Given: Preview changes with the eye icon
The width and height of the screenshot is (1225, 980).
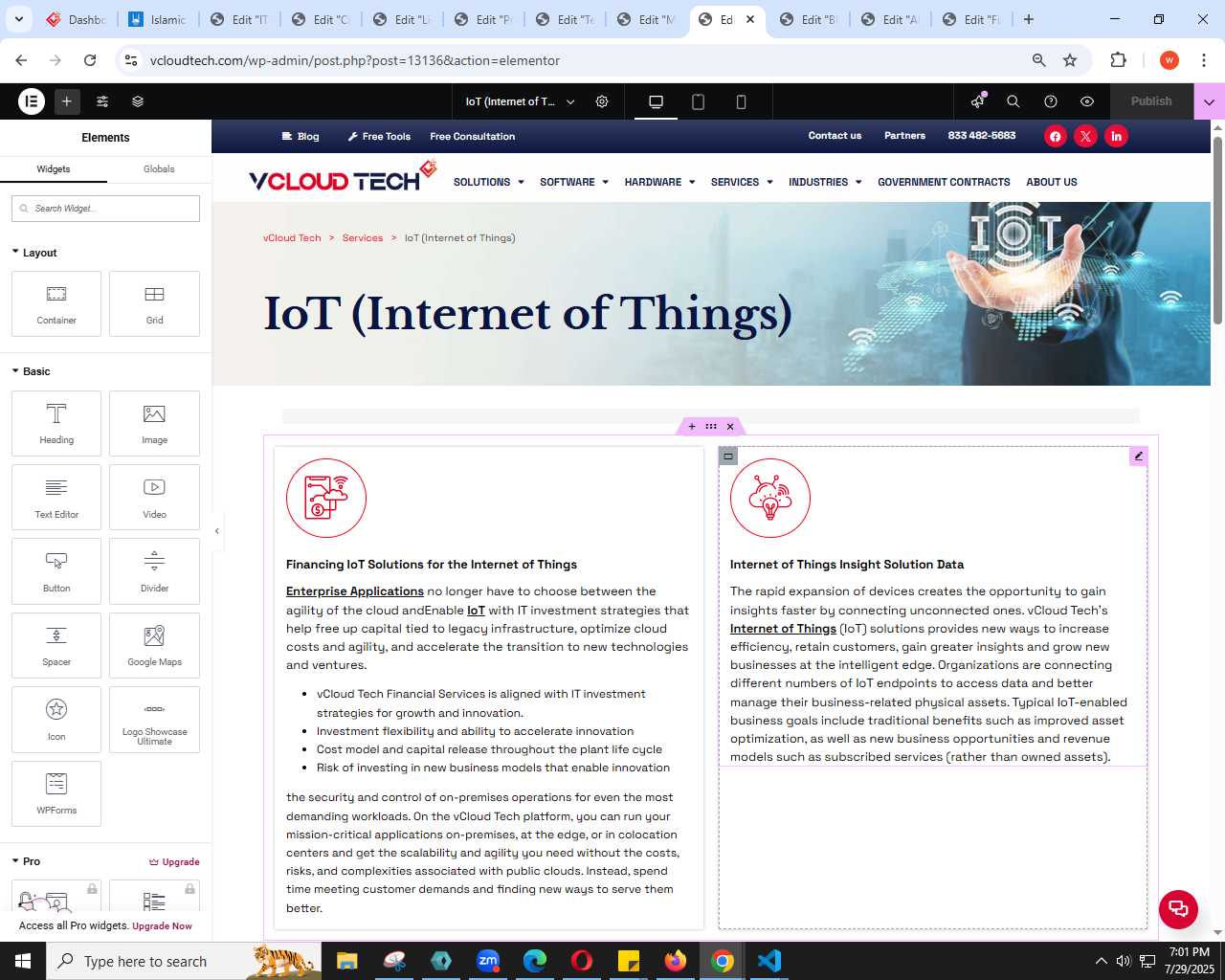Looking at the screenshot, I should click(1087, 101).
